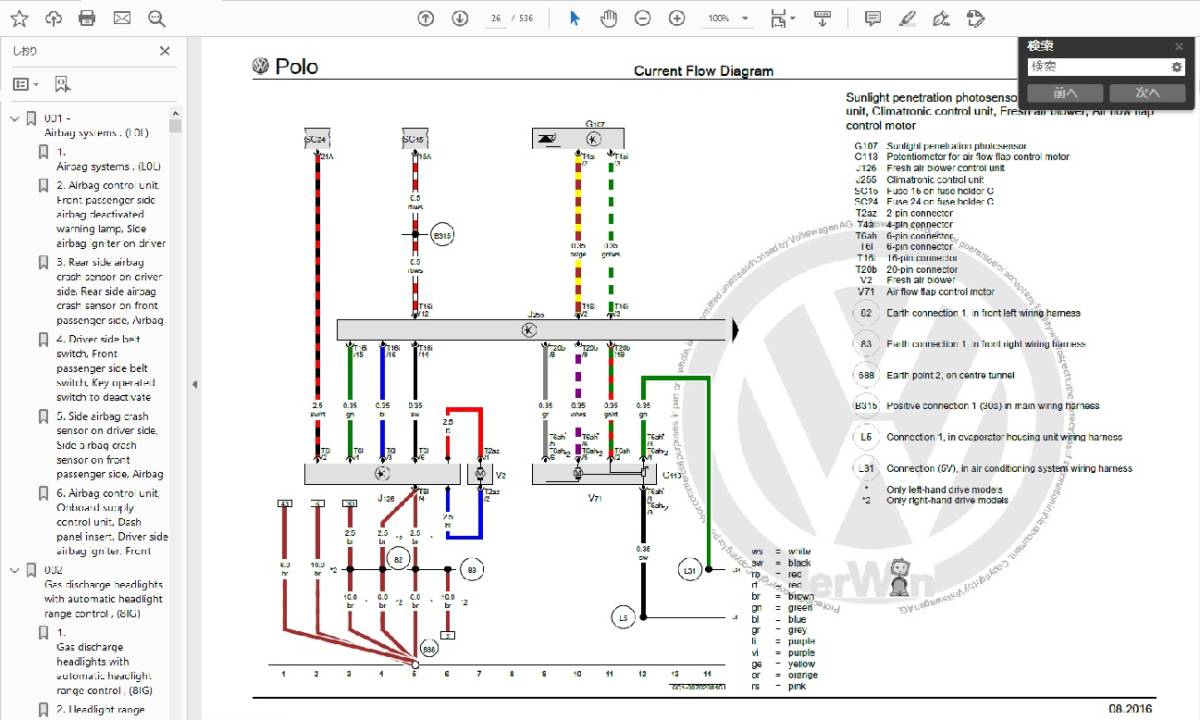Print the document using printer icon
1200x720 pixels.
click(87, 18)
